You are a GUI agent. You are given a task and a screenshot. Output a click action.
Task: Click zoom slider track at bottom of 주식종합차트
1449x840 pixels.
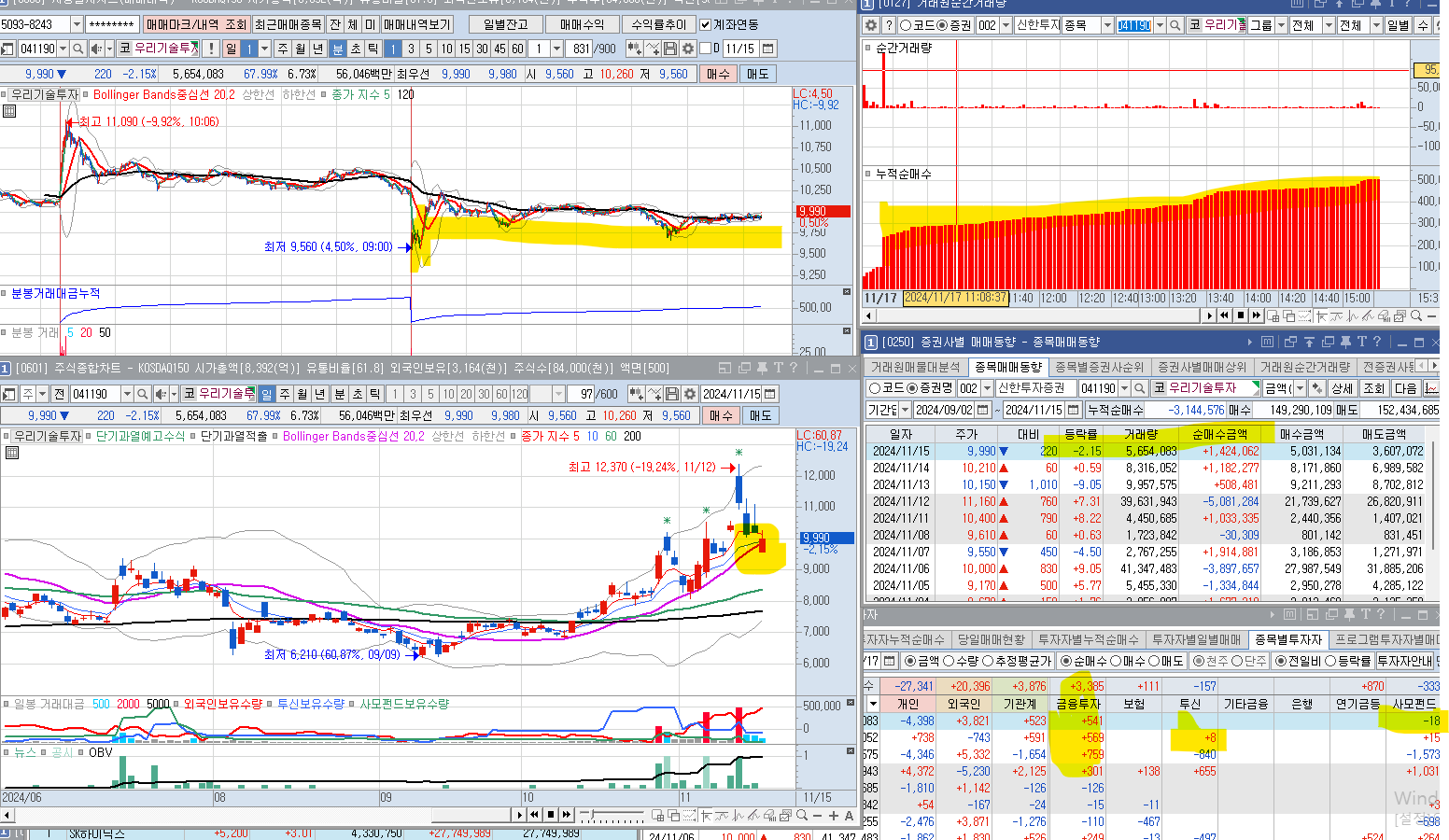612,812
